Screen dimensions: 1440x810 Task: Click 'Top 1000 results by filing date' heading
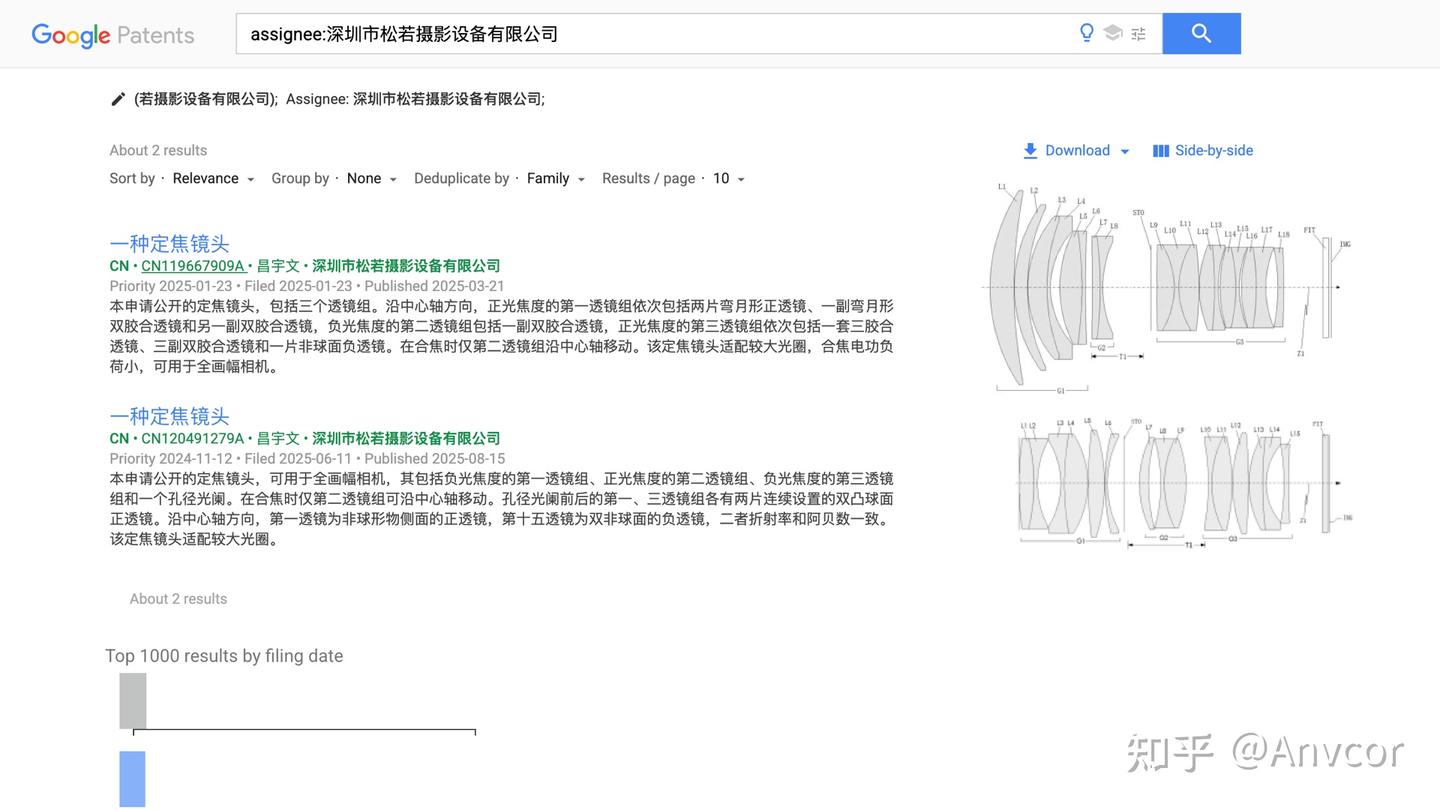[x=224, y=656]
